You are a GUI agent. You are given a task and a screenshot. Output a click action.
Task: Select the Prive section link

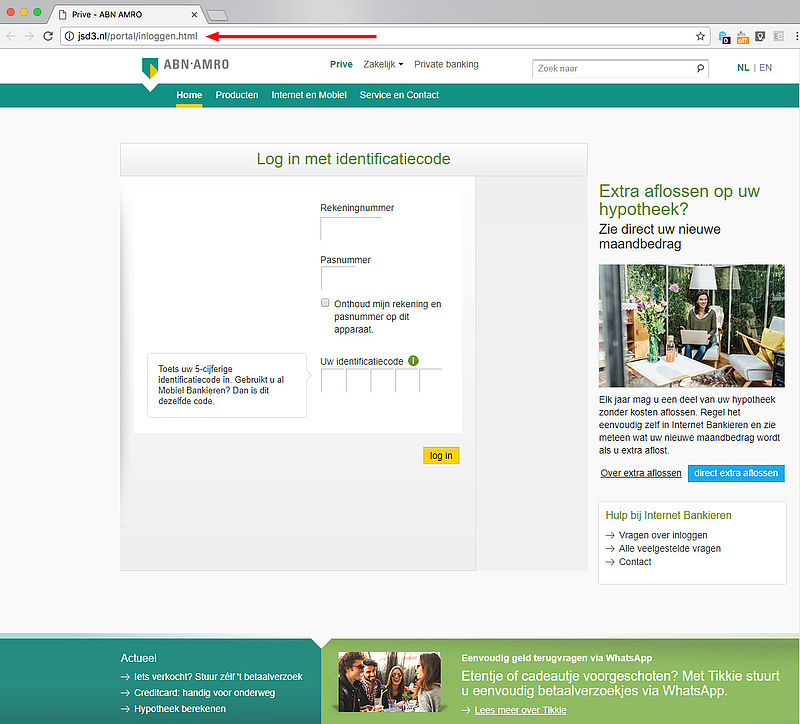click(341, 64)
